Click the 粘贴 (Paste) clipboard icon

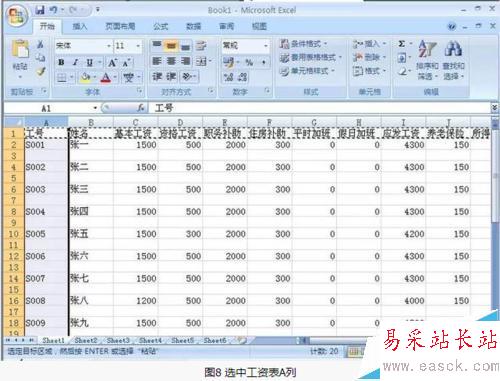20,49
